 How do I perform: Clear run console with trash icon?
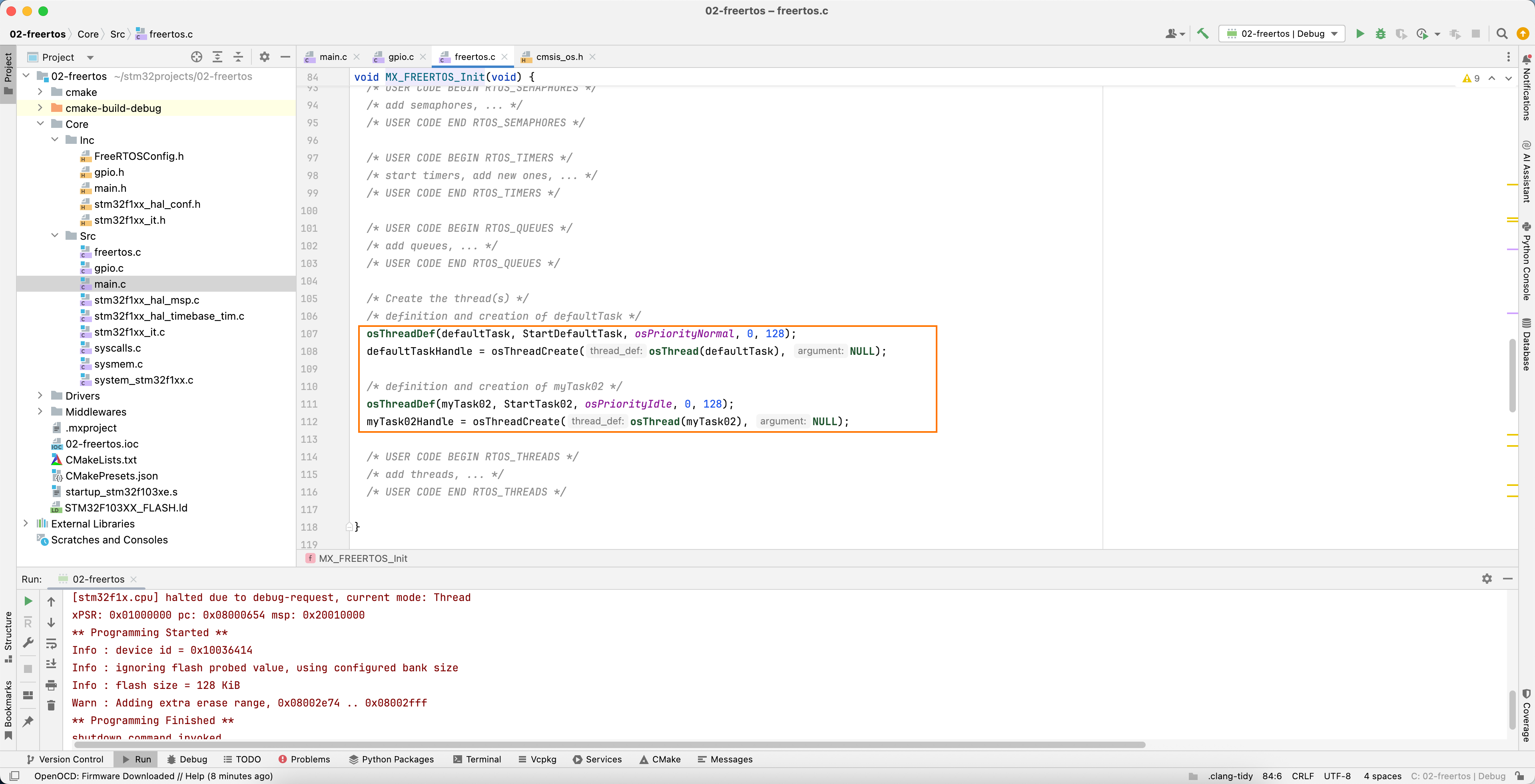tap(51, 705)
